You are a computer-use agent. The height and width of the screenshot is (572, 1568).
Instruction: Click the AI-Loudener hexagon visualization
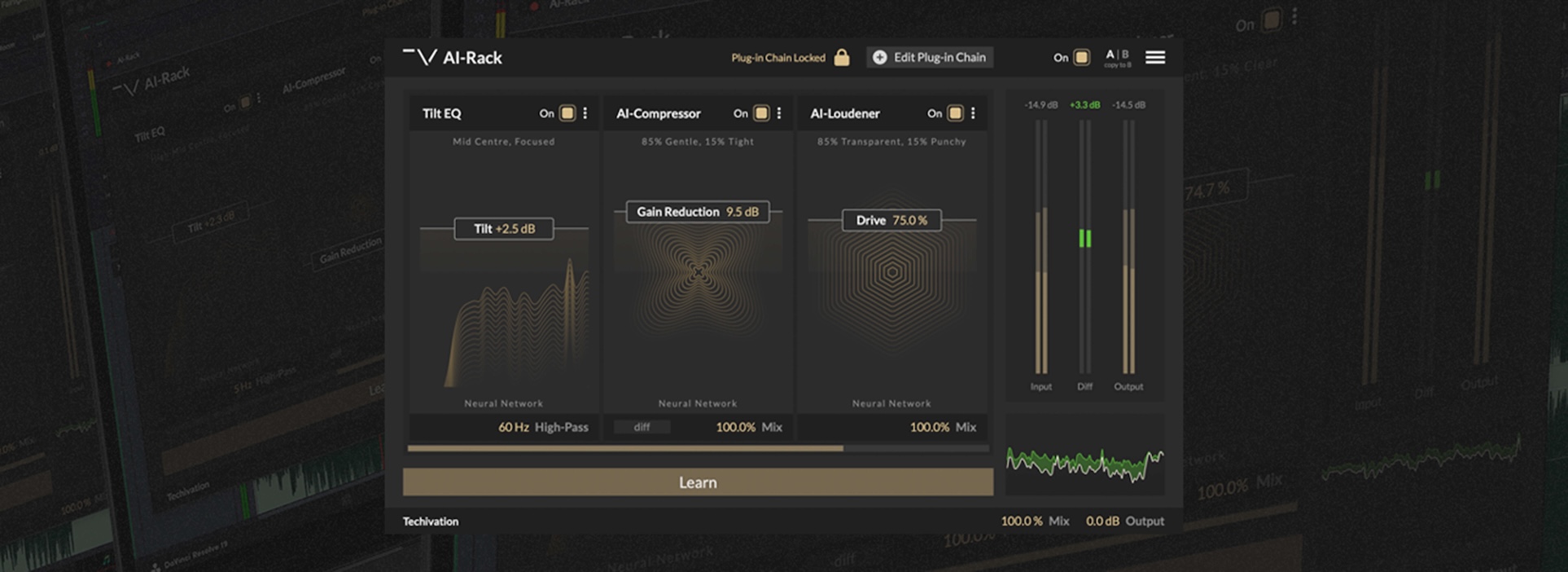click(891, 273)
